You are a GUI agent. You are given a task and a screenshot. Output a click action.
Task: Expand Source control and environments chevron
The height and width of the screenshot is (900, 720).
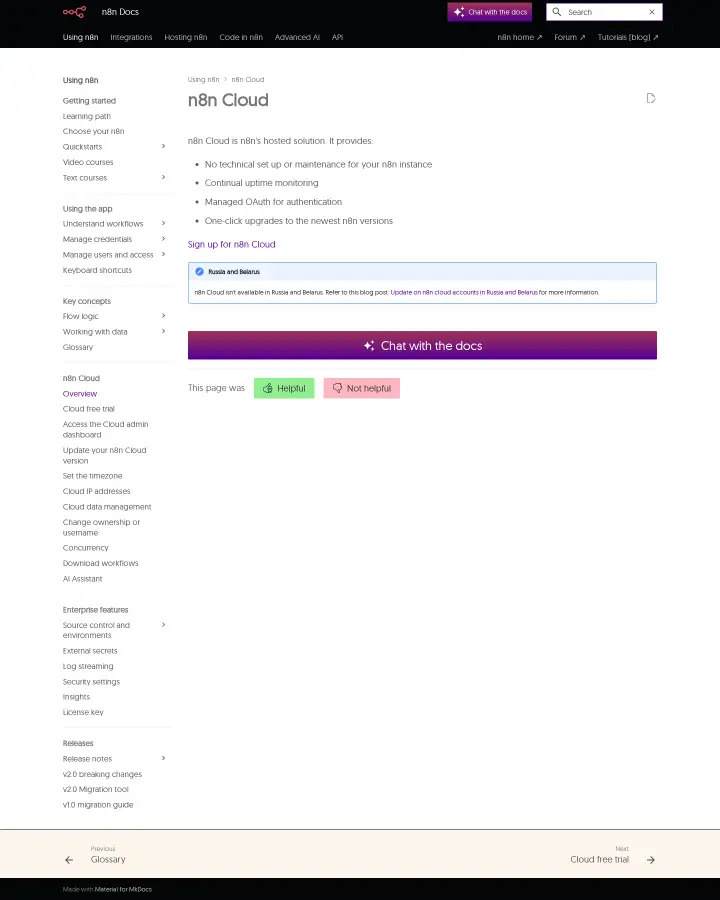click(x=164, y=624)
